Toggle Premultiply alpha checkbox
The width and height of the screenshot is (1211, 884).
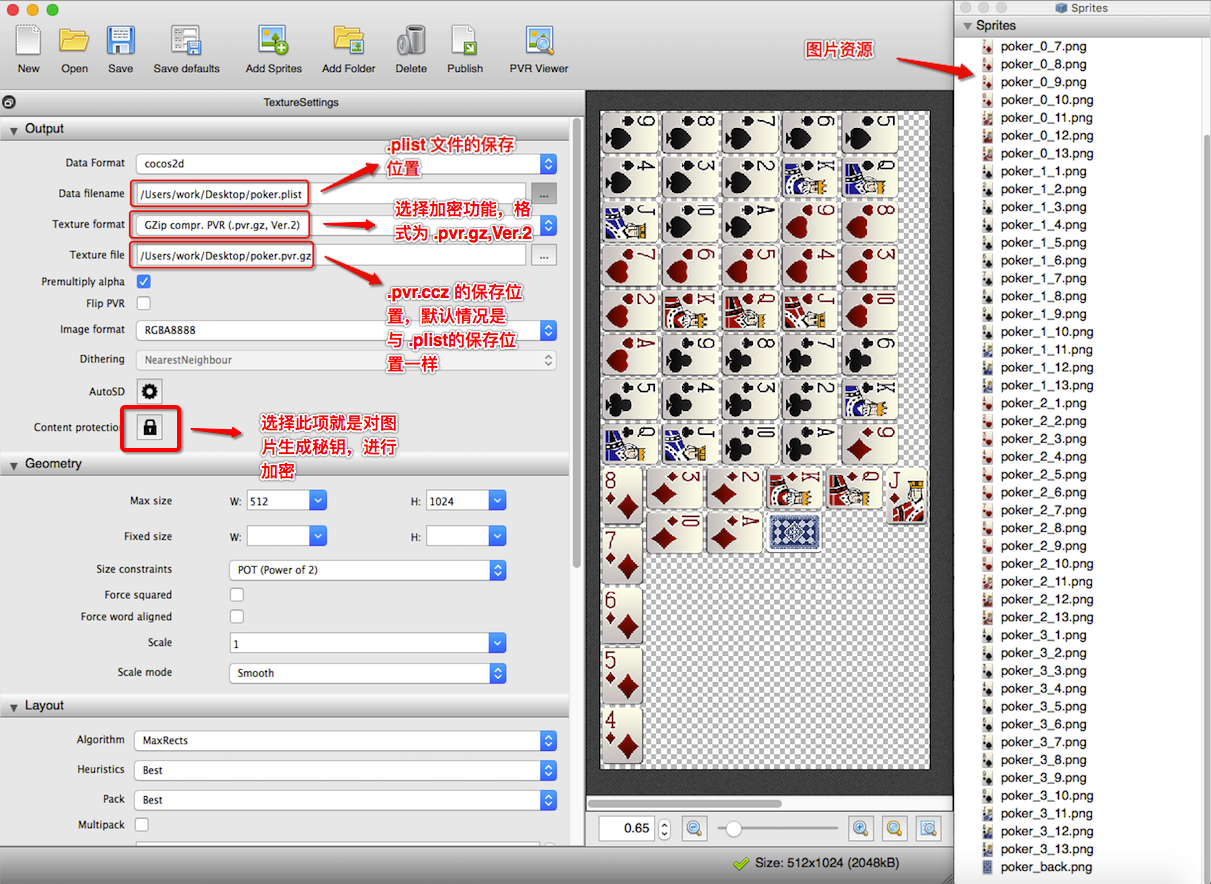click(144, 282)
